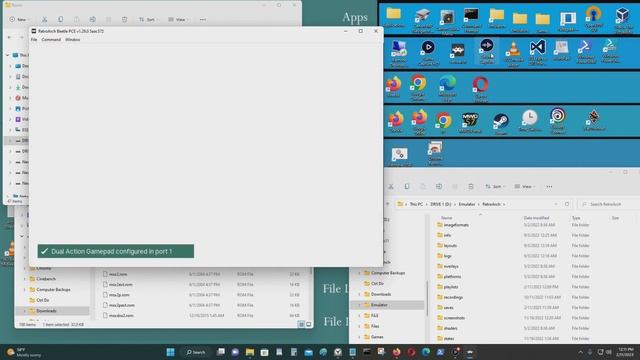Select msxdos2.rom in the lower-left Explorer
Image resolution: width=640 pixels, height=360 pixels.
(202, 316)
